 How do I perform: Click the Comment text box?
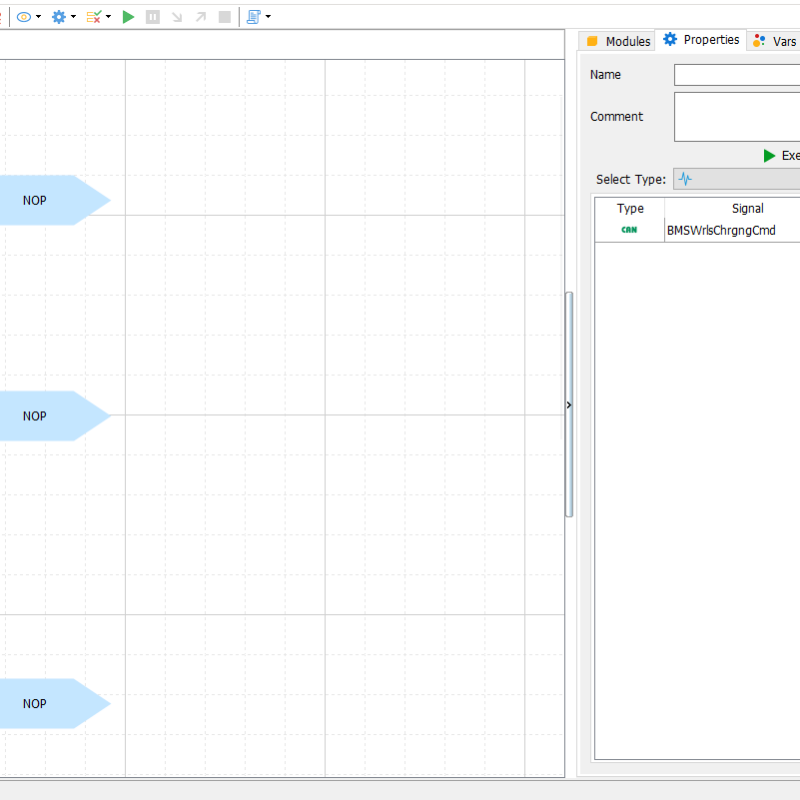[737, 117]
